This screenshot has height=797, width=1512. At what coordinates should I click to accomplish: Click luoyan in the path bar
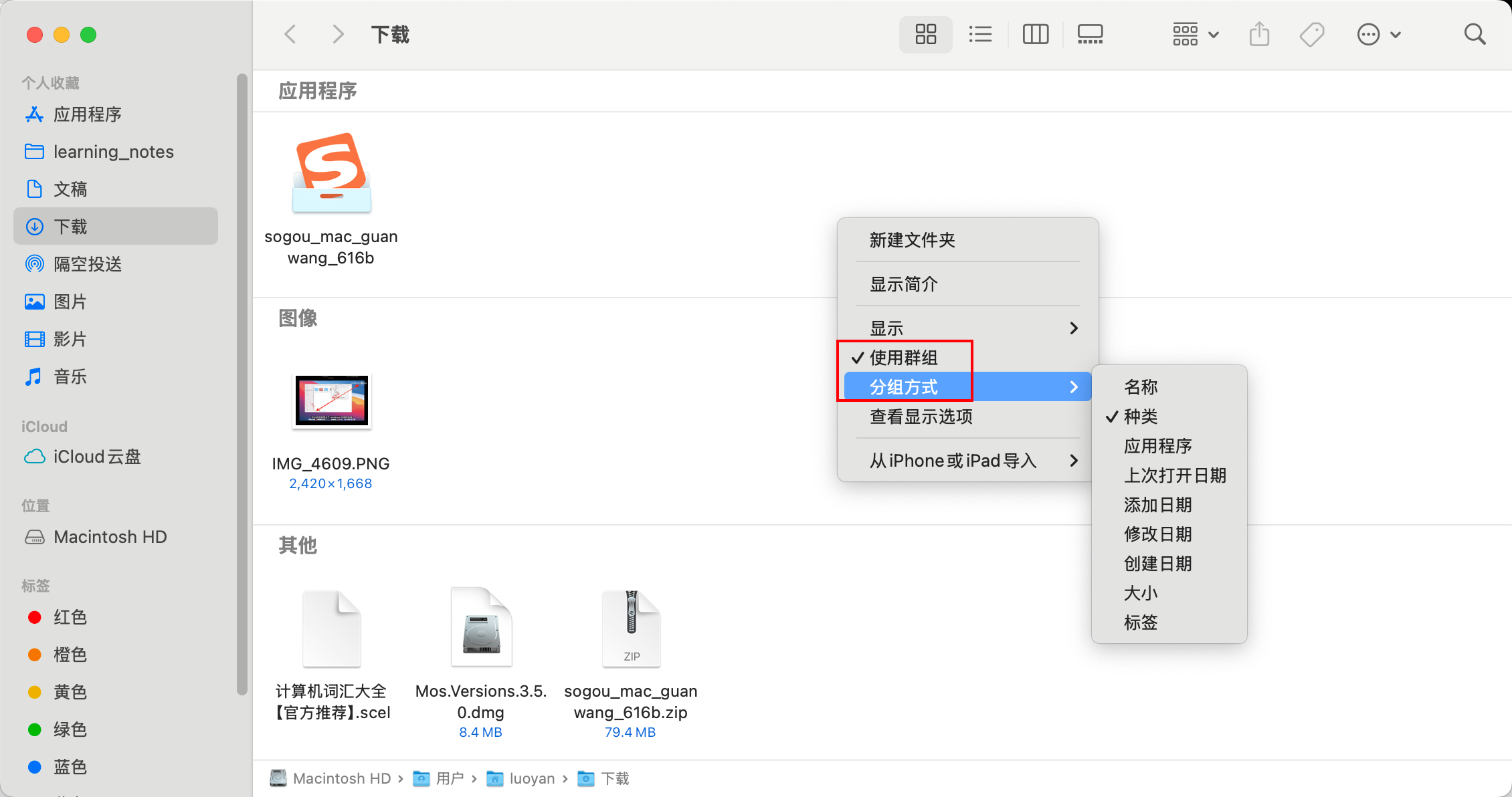tap(531, 778)
